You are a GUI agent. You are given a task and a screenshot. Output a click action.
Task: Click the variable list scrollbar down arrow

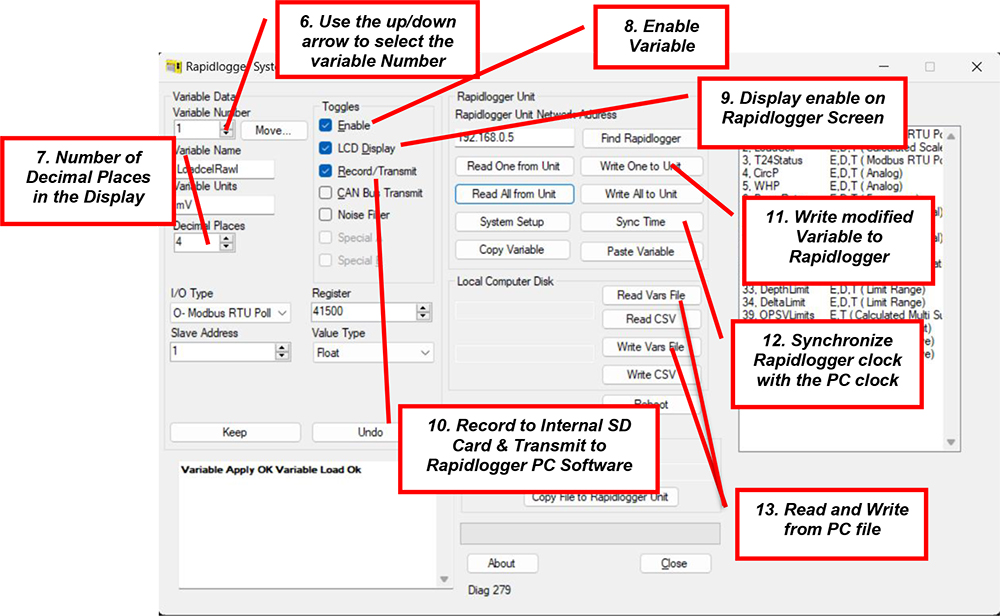point(950,442)
